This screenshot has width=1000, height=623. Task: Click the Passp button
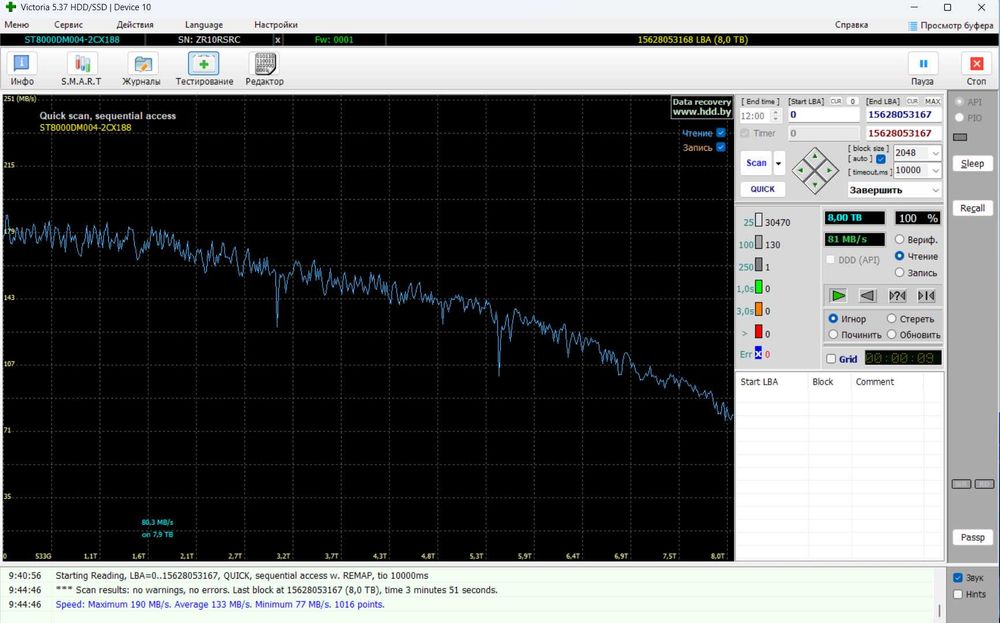tap(972, 537)
